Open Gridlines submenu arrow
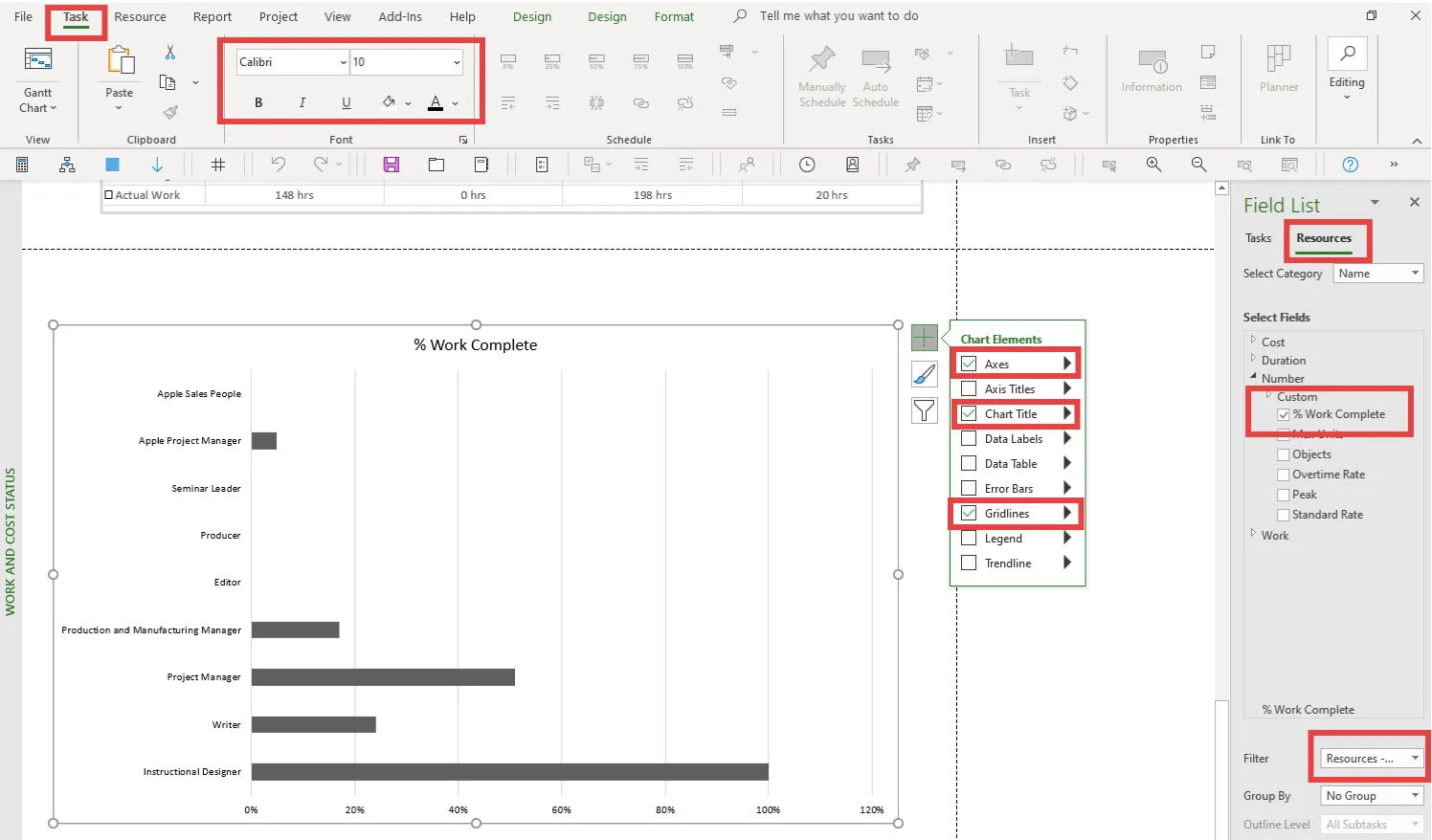 click(1067, 513)
